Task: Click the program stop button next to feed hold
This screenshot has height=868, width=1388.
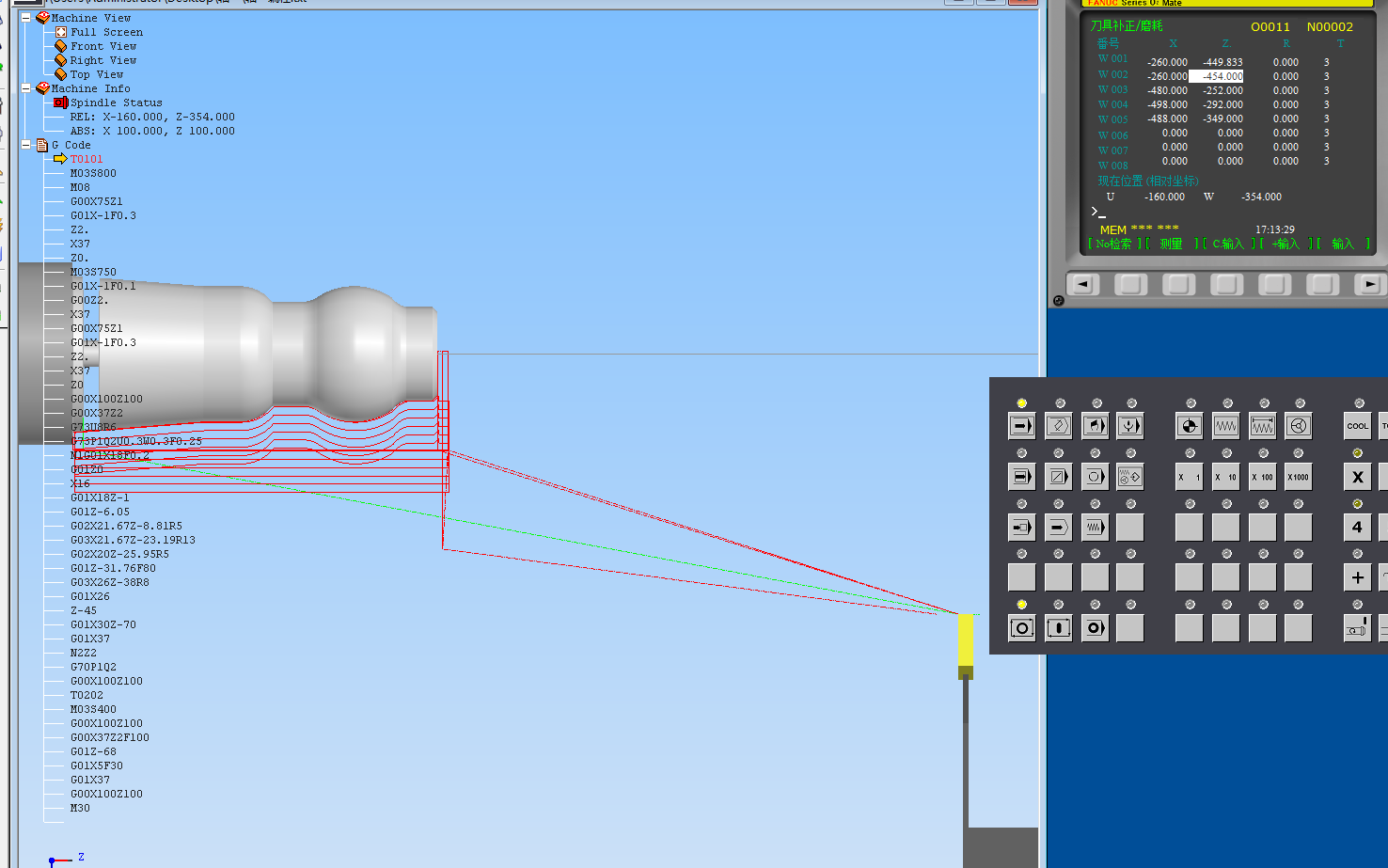Action: (x=1095, y=628)
